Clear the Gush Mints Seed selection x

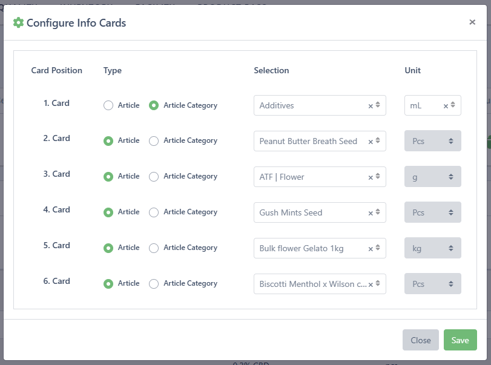point(370,213)
